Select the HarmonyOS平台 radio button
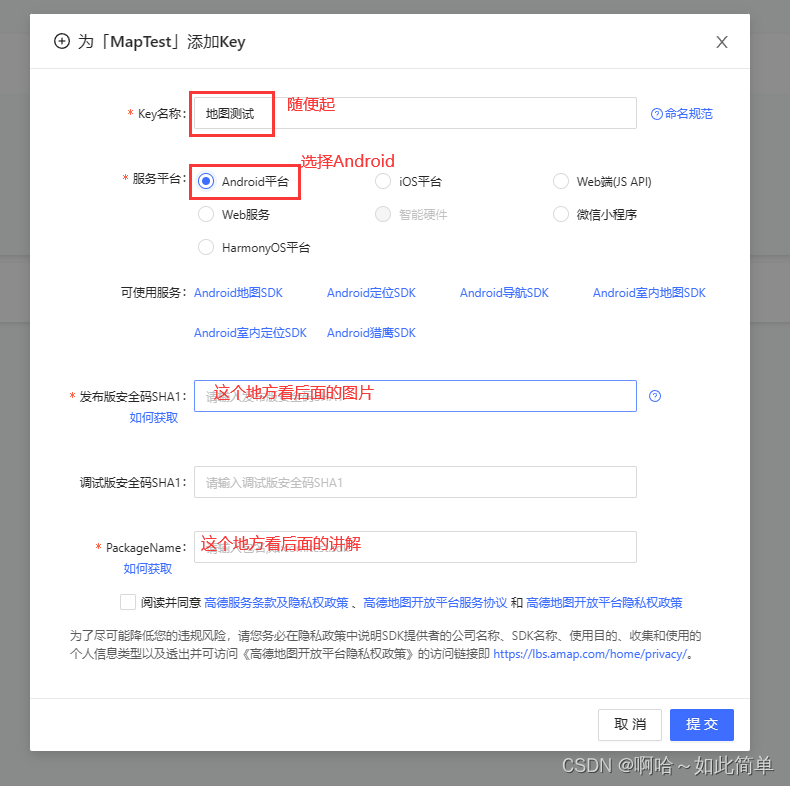790x786 pixels. [206, 247]
